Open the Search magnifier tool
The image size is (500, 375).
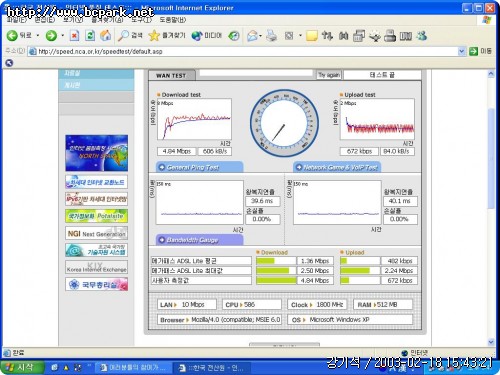(x=123, y=35)
